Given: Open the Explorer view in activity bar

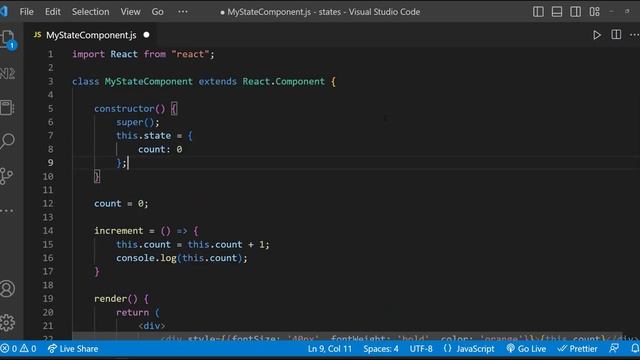Looking at the screenshot, I should click(x=8, y=40).
